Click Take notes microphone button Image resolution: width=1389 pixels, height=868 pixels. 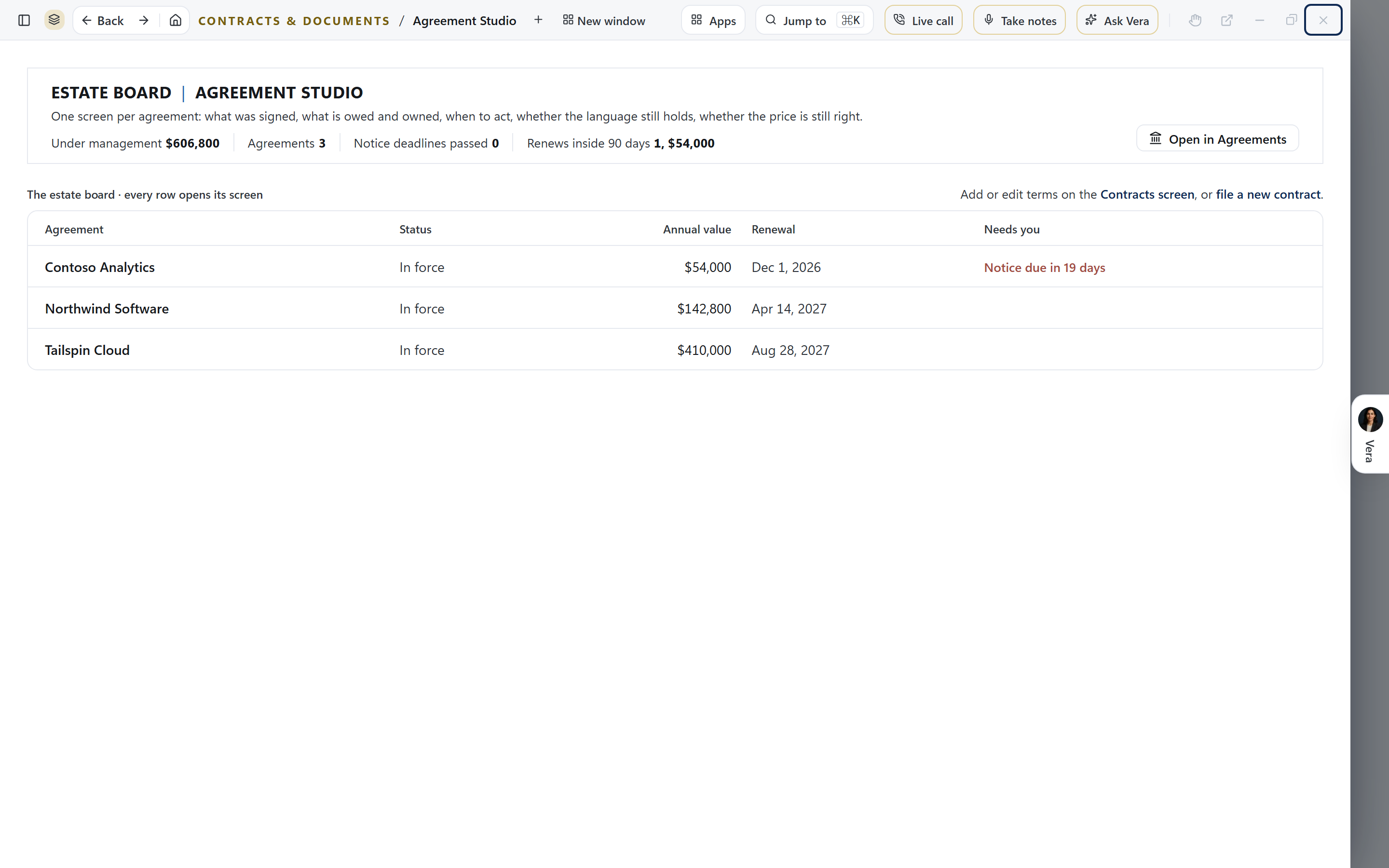[x=1020, y=20]
